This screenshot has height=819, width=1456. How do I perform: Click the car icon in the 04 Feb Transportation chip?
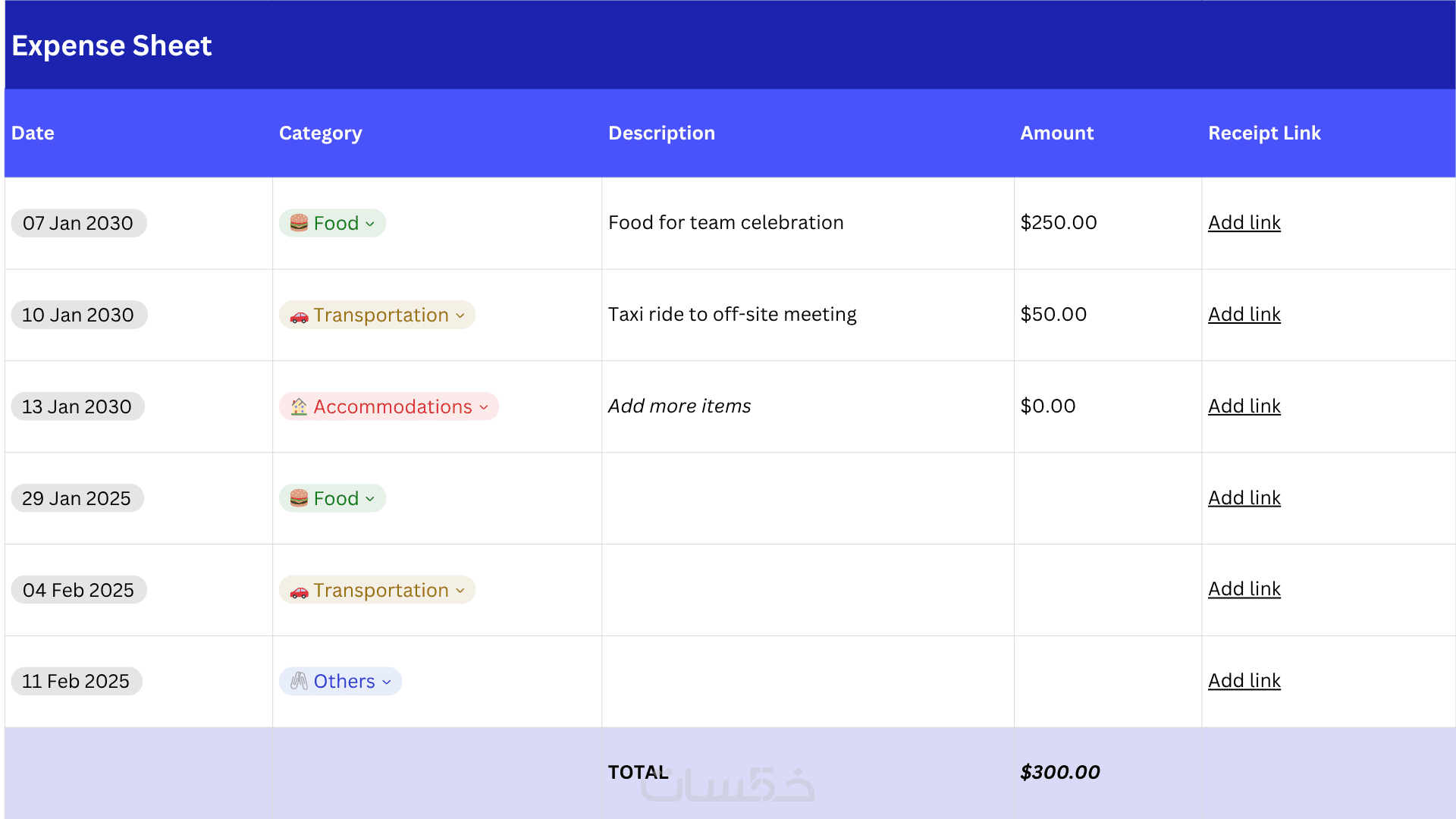click(299, 591)
